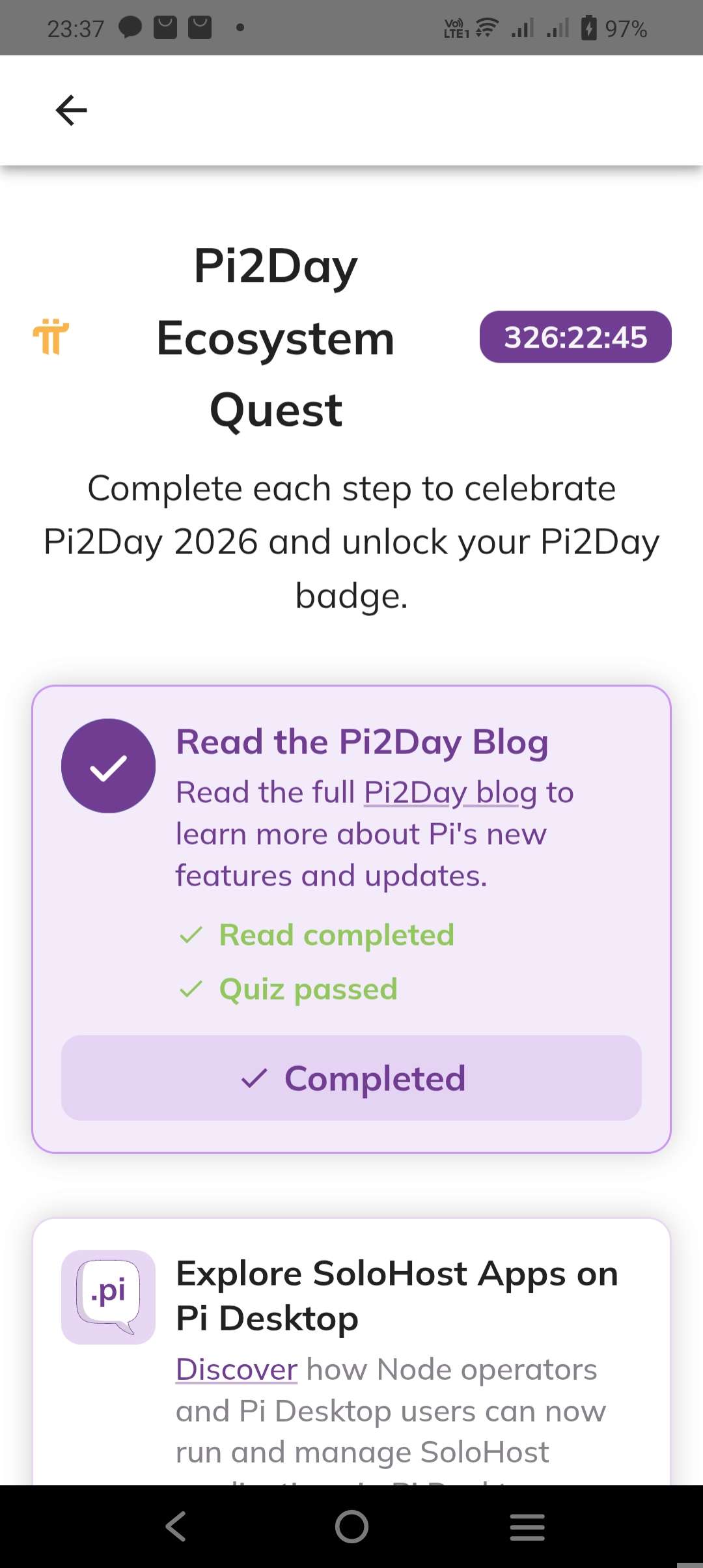Tap the purple circle checkmark icon
The width and height of the screenshot is (703, 1568).
click(108, 766)
